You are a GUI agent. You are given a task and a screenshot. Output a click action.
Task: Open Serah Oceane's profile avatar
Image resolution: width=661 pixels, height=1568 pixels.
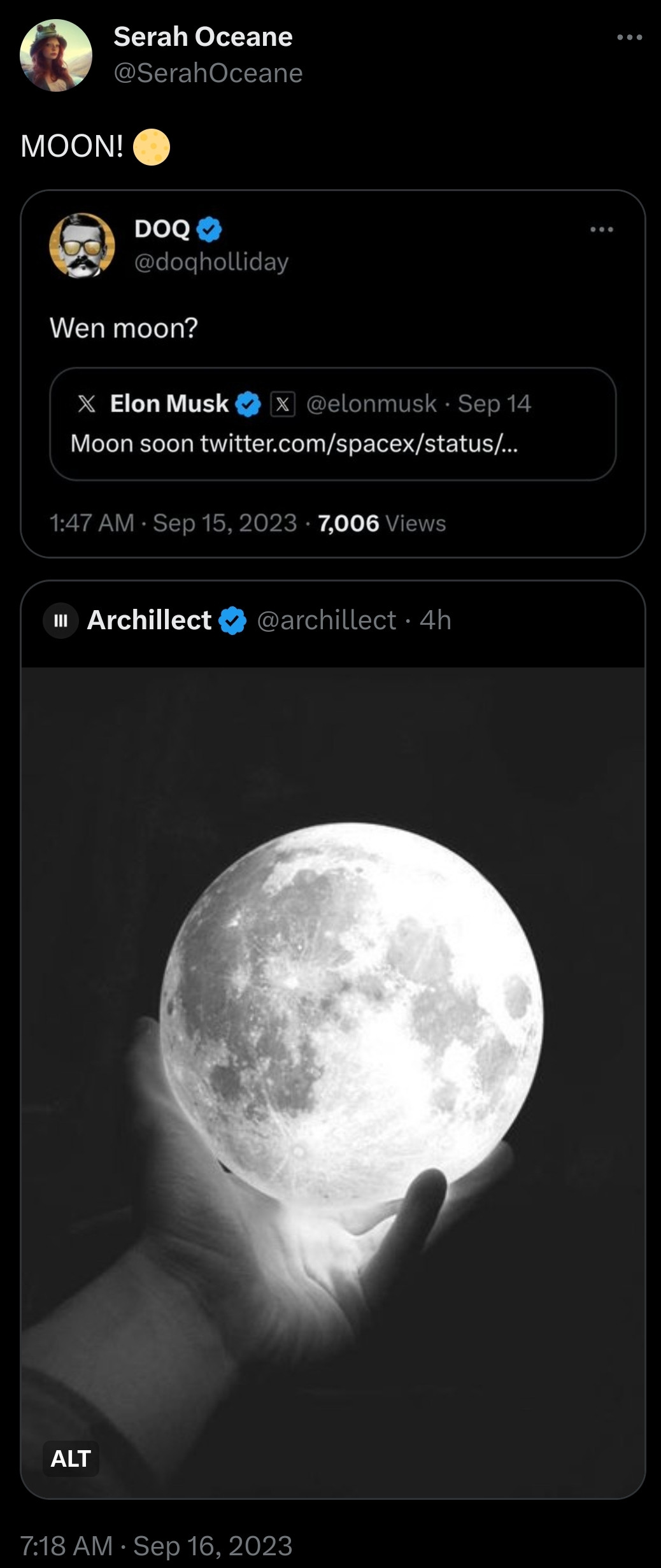[56, 55]
